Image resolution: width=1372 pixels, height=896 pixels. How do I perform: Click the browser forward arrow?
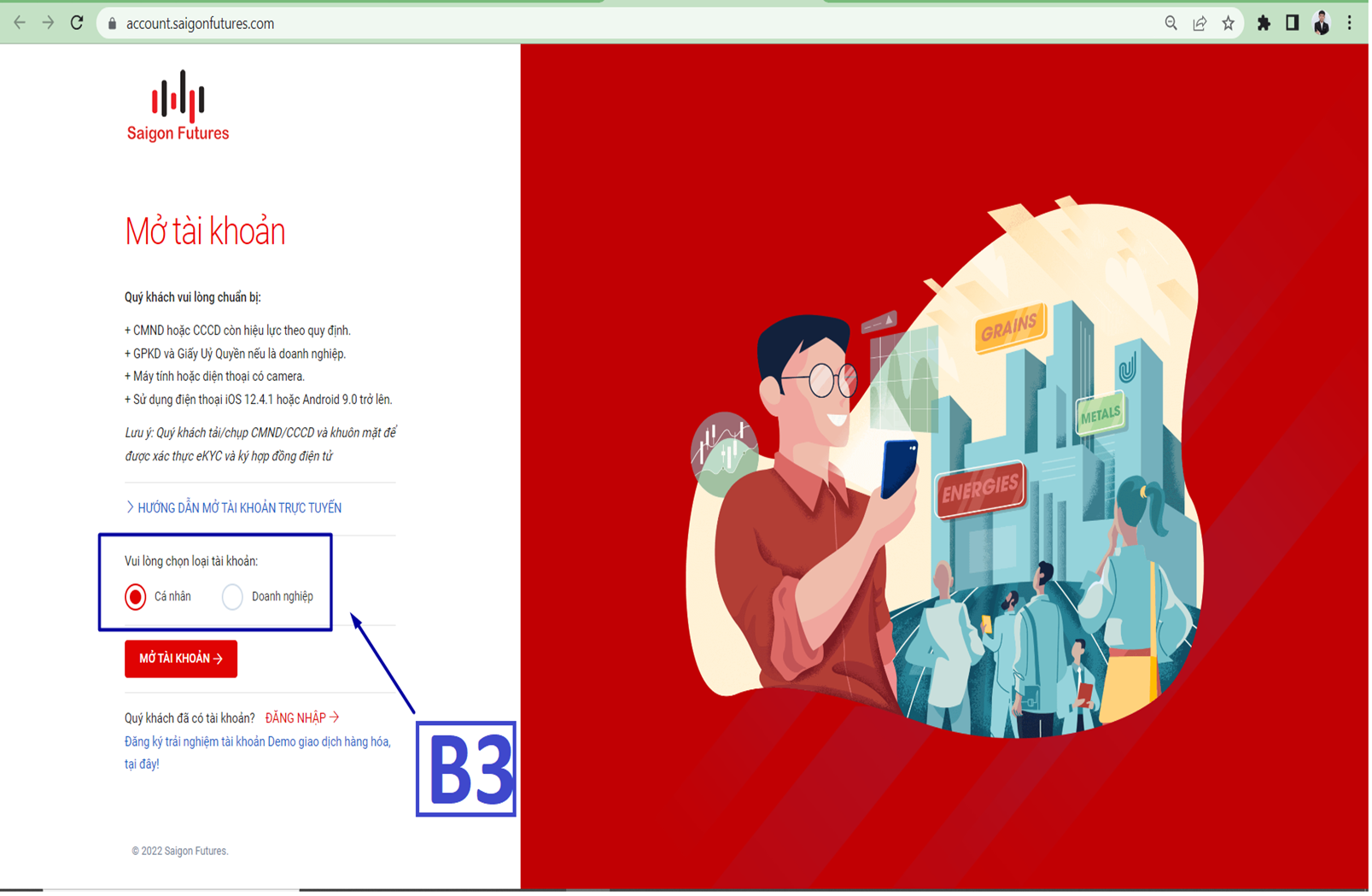point(49,23)
